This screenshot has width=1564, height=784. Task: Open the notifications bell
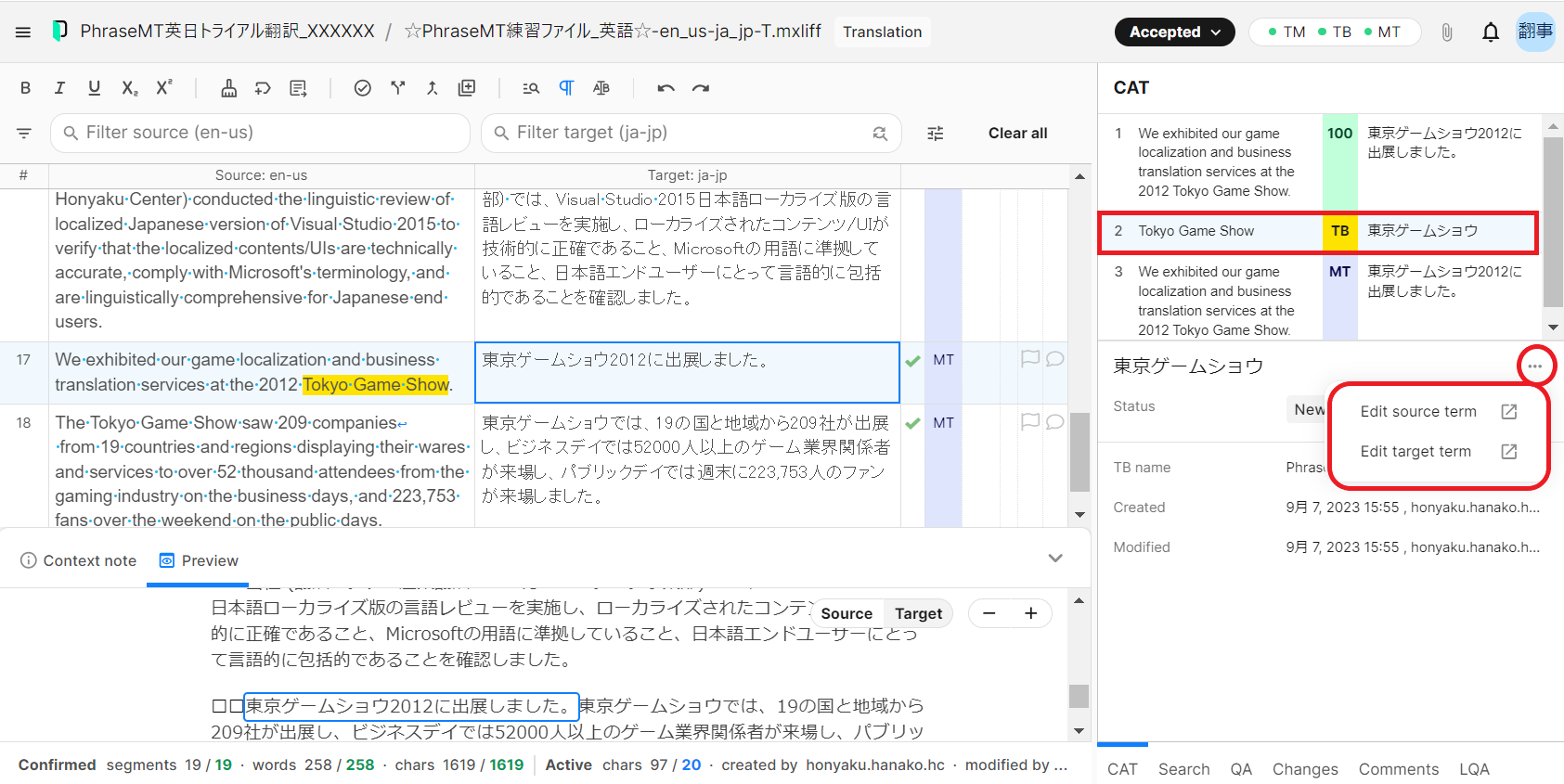coord(1490,32)
